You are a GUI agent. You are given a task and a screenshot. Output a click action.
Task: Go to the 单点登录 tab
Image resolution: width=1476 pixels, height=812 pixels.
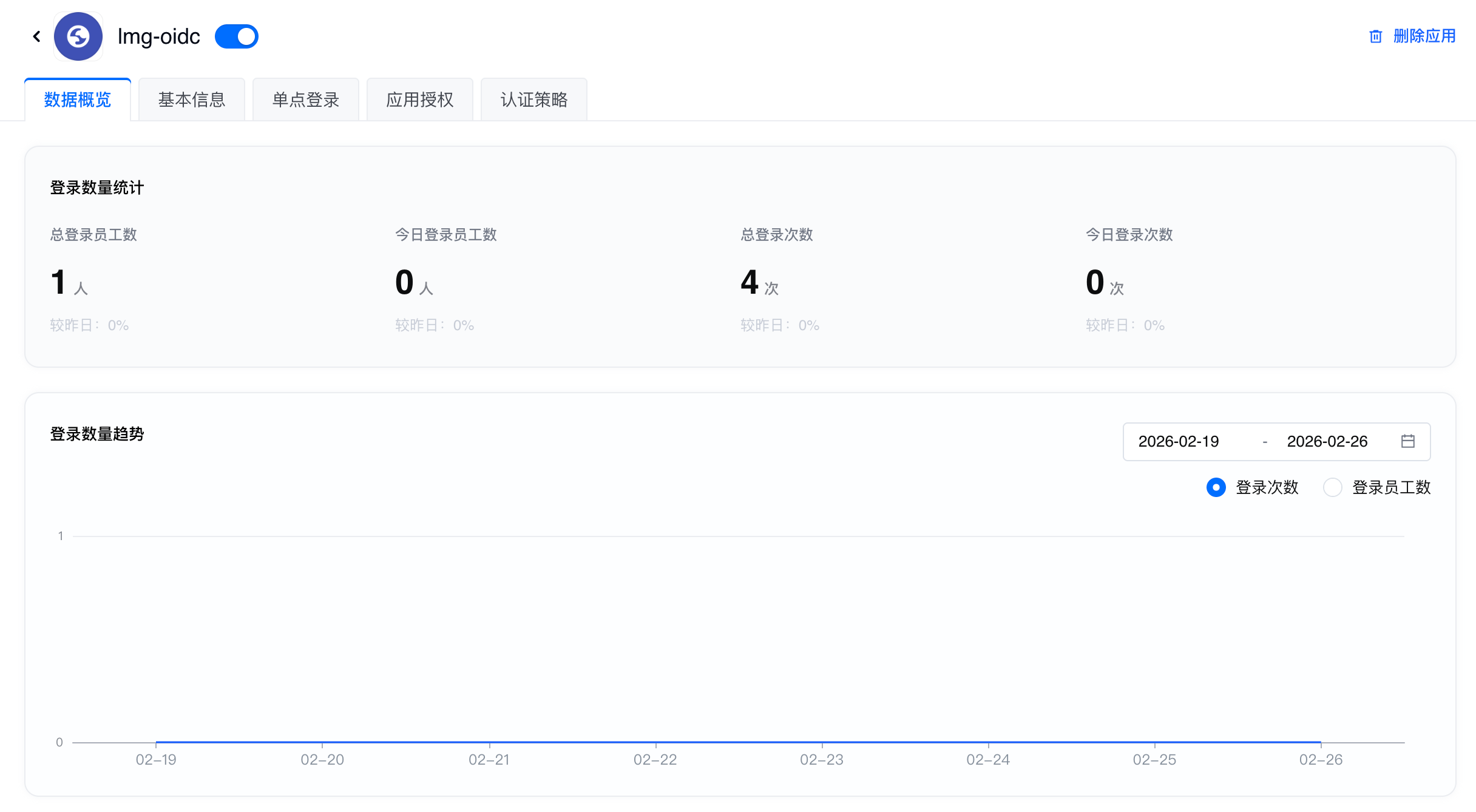click(306, 100)
